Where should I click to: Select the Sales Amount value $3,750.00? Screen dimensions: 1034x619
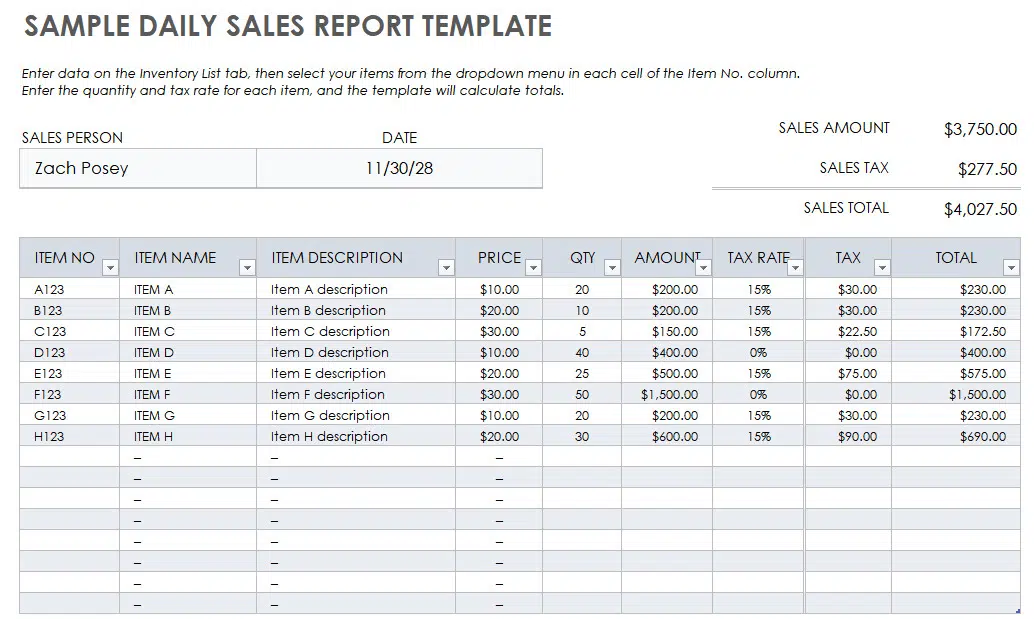tap(980, 128)
